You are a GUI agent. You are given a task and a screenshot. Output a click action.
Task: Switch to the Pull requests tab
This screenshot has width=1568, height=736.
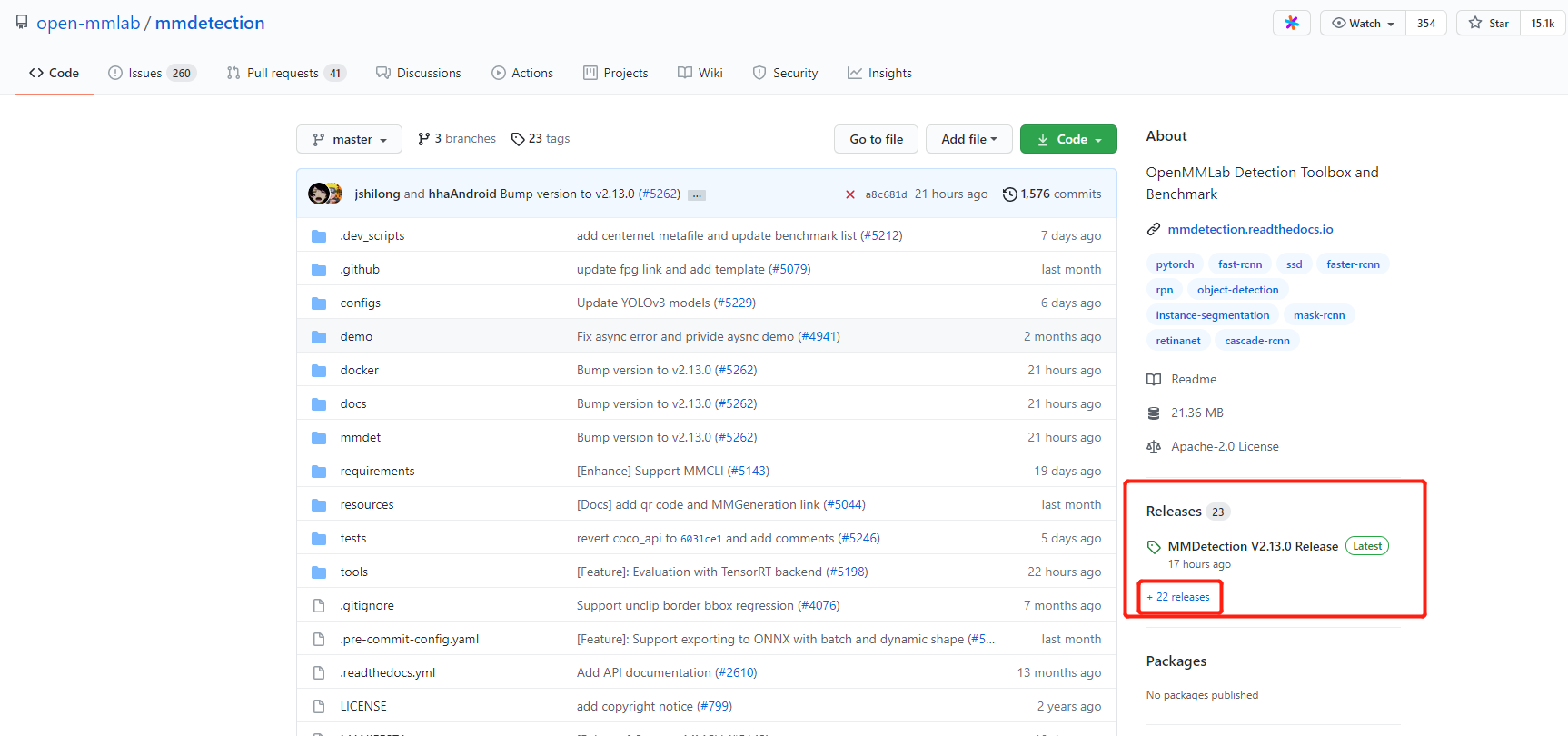click(x=286, y=73)
